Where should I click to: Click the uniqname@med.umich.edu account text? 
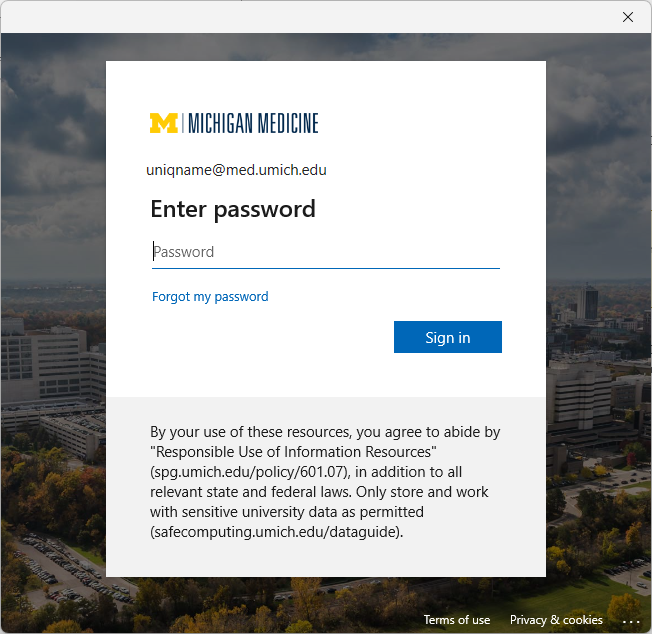pos(236,170)
